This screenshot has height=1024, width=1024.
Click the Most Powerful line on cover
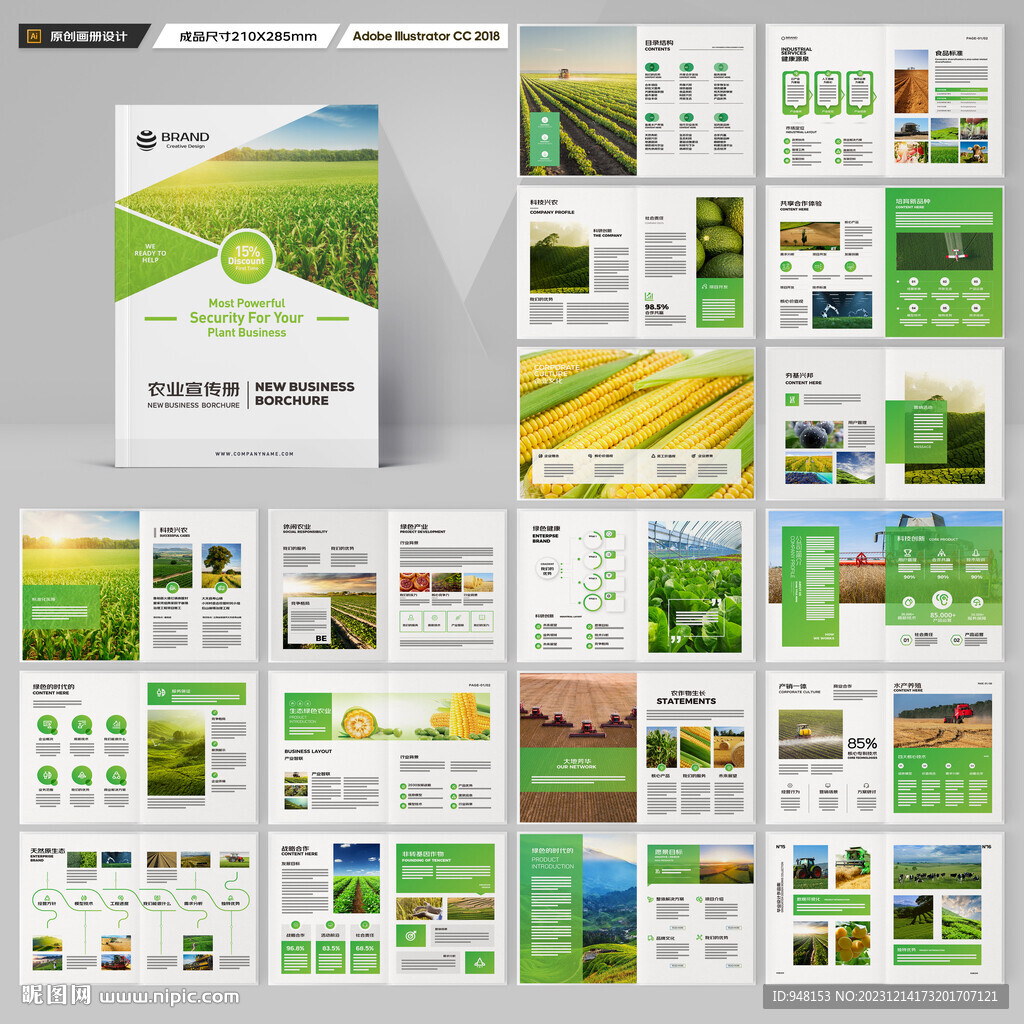246,303
